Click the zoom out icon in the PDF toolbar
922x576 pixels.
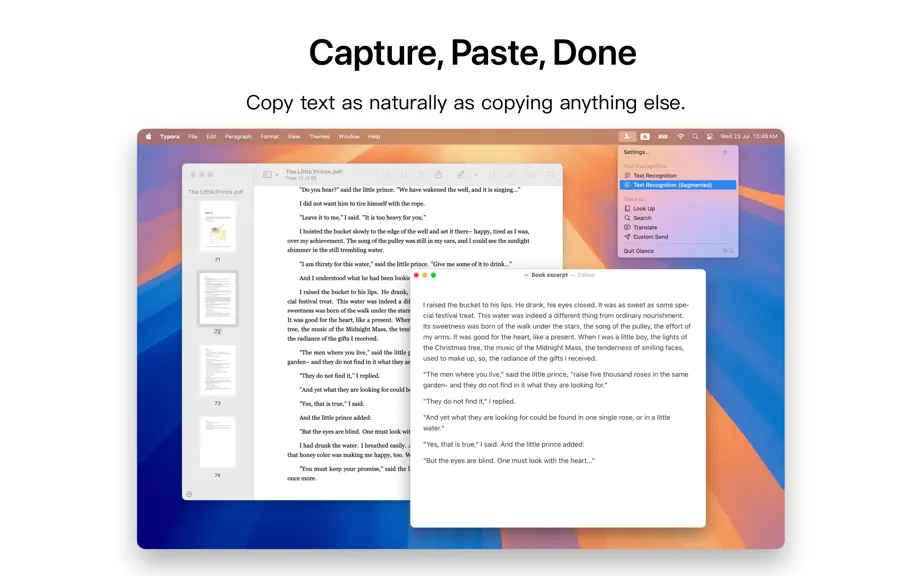tap(404, 175)
